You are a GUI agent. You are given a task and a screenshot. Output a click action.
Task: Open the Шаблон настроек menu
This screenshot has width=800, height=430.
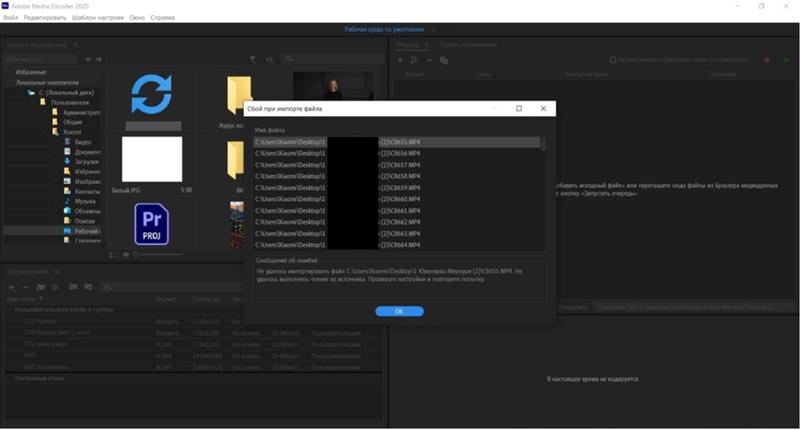tap(98, 17)
